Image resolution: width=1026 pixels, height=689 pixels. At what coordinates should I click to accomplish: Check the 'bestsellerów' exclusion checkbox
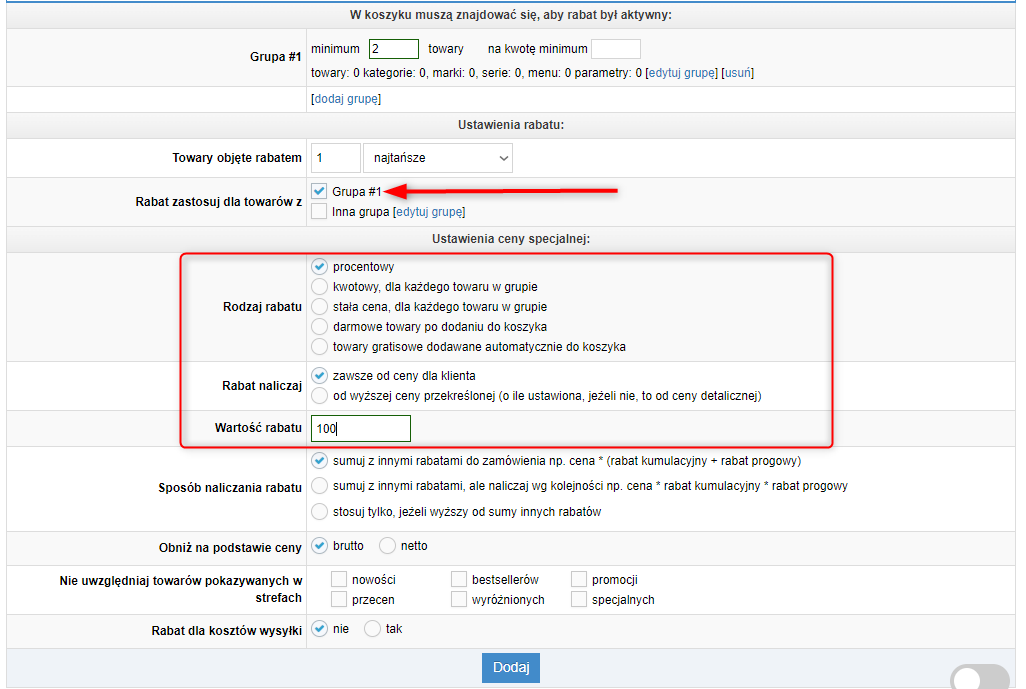click(459, 579)
